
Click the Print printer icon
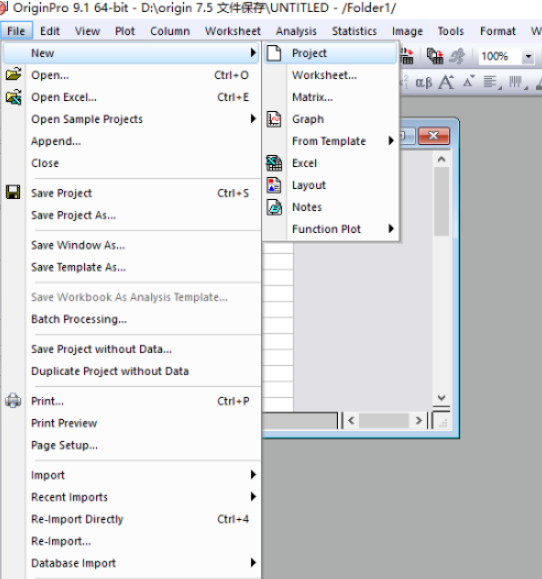pyautogui.click(x=13, y=401)
